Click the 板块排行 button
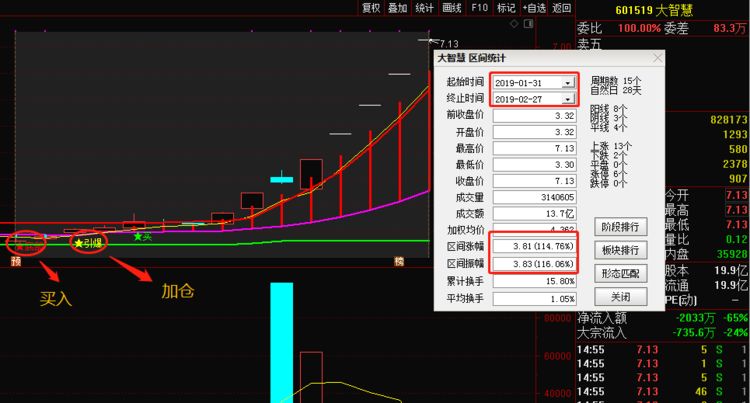Viewport: 750px width, 403px height. point(620,250)
